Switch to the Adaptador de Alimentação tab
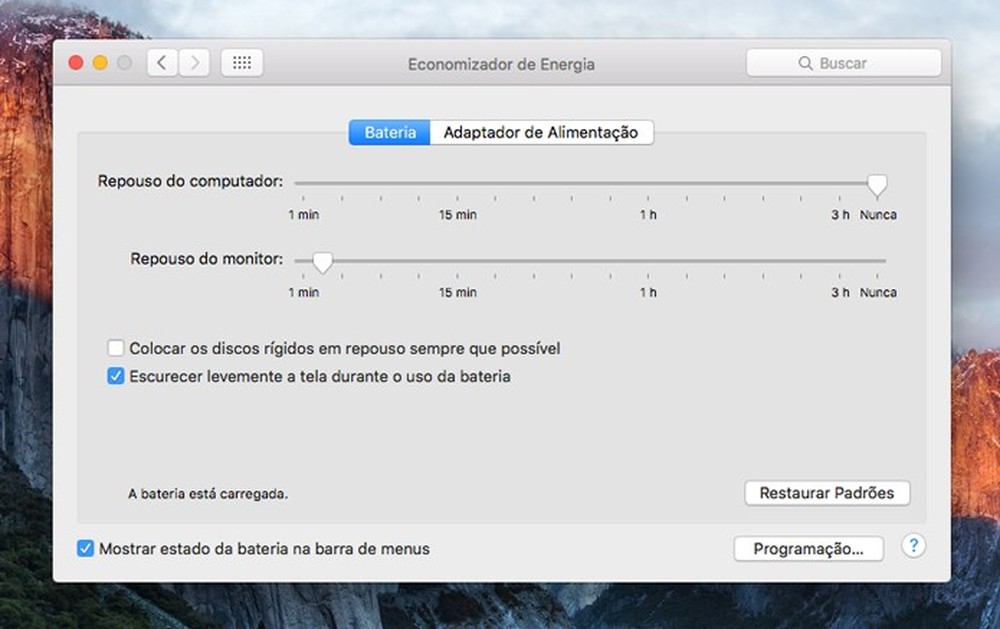1000x629 pixels. coord(541,131)
